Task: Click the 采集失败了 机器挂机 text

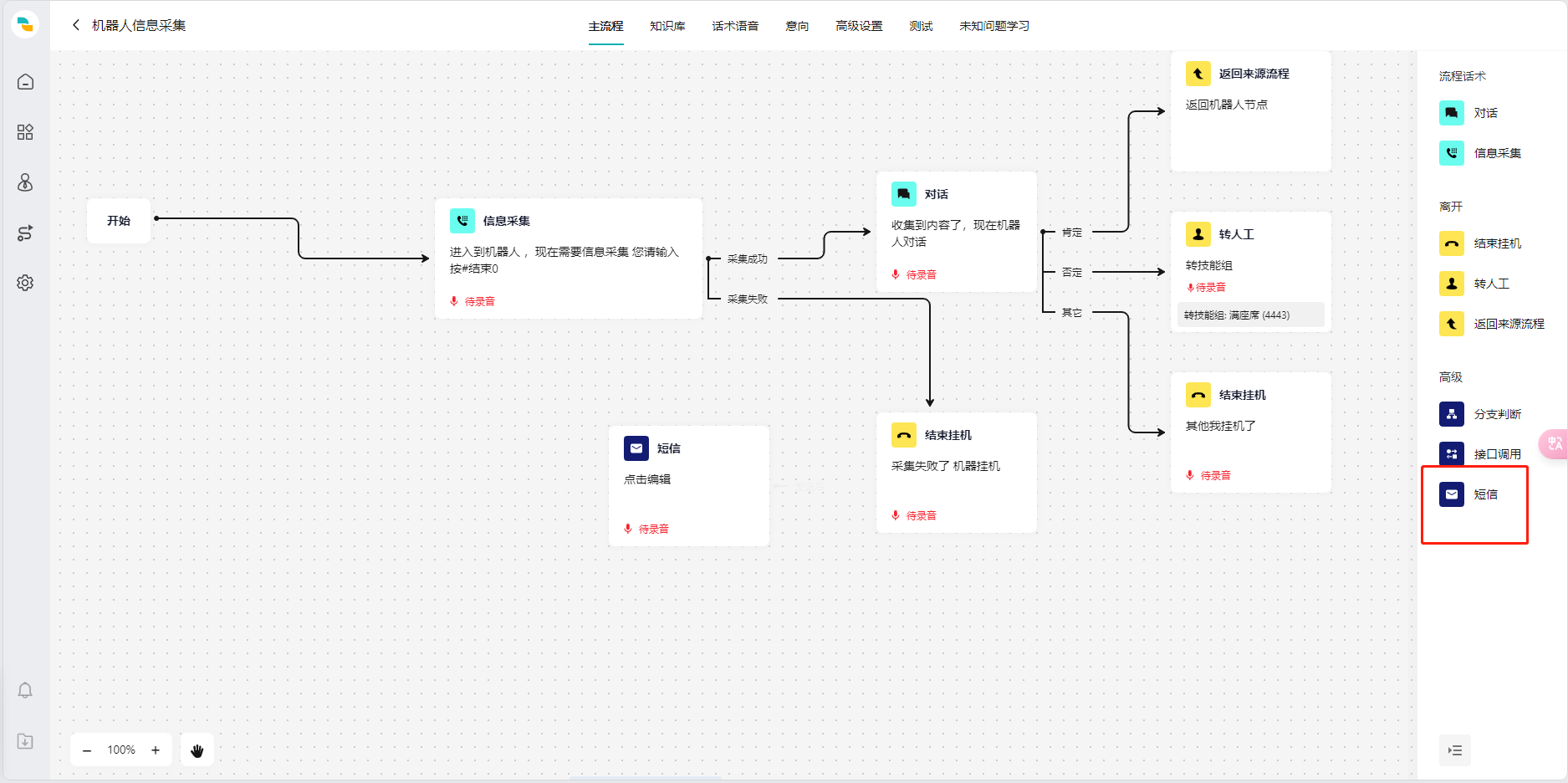Action: (946, 466)
